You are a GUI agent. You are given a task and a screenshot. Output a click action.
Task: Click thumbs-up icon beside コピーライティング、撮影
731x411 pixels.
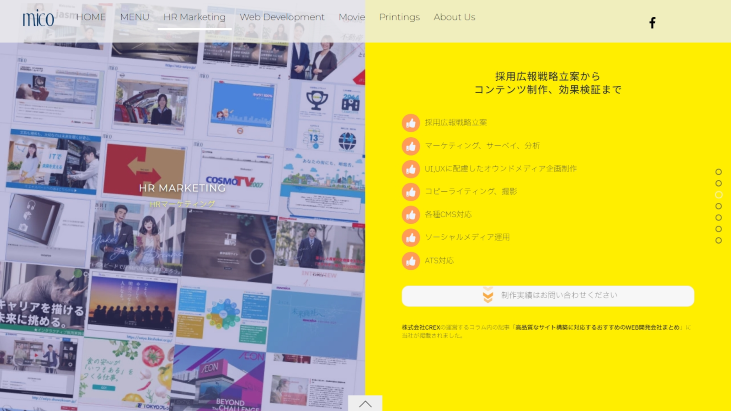pos(411,192)
